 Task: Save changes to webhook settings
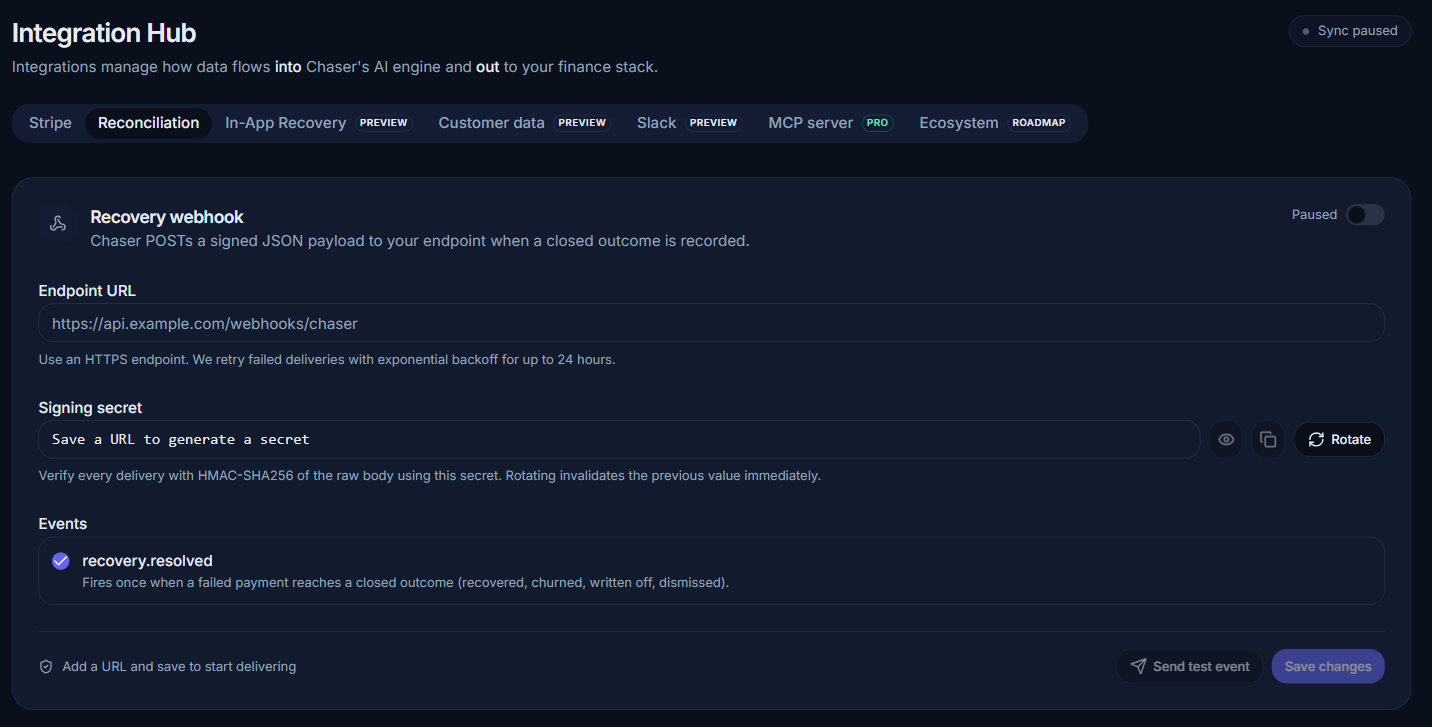tap(1328, 667)
